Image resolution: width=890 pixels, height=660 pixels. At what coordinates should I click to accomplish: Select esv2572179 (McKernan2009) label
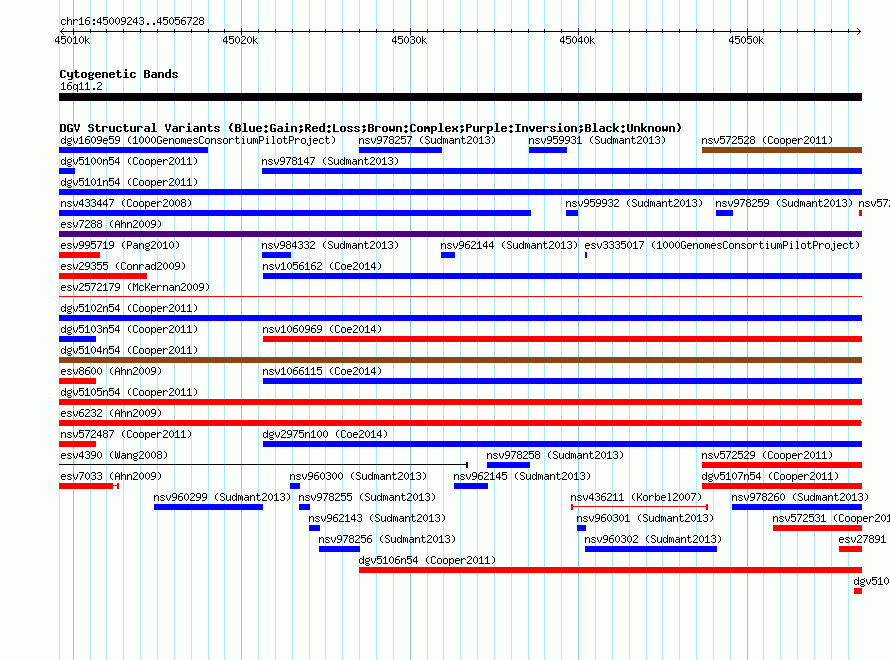[135, 287]
